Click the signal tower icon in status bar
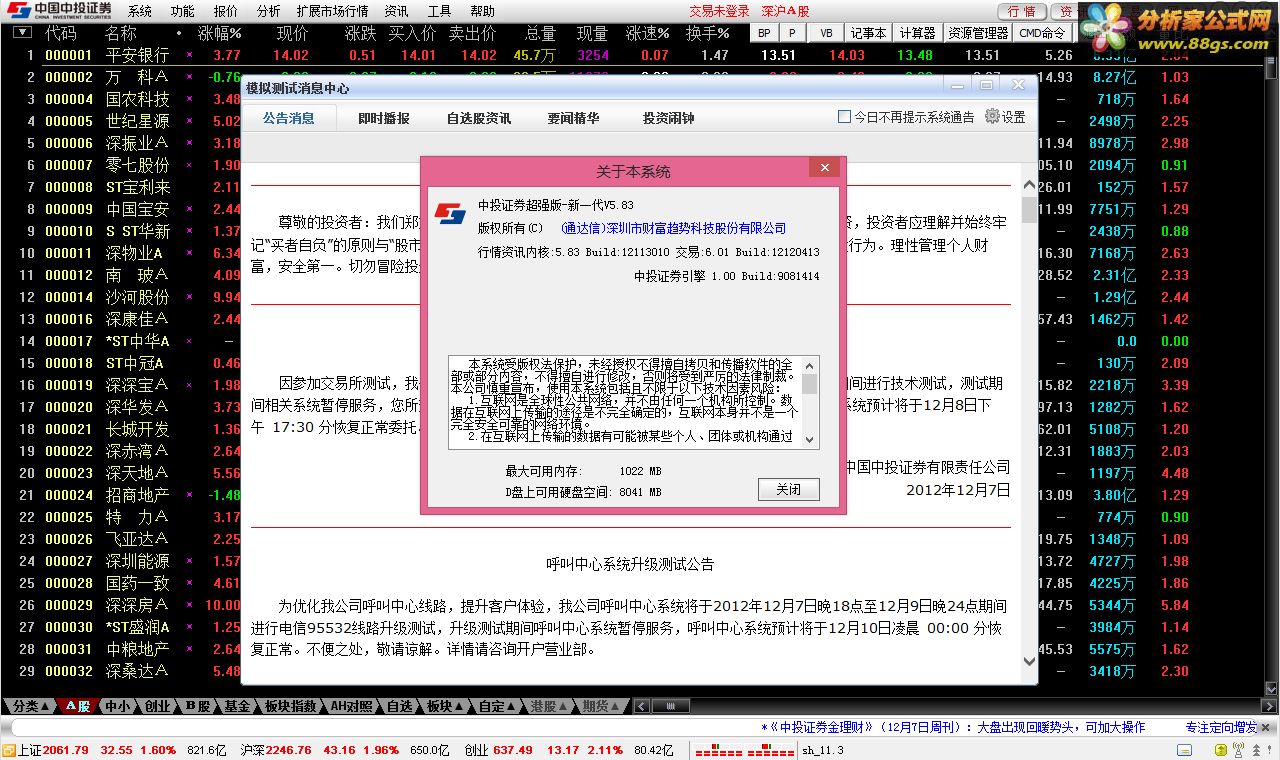This screenshot has height=760, width=1280. pos(1237,750)
